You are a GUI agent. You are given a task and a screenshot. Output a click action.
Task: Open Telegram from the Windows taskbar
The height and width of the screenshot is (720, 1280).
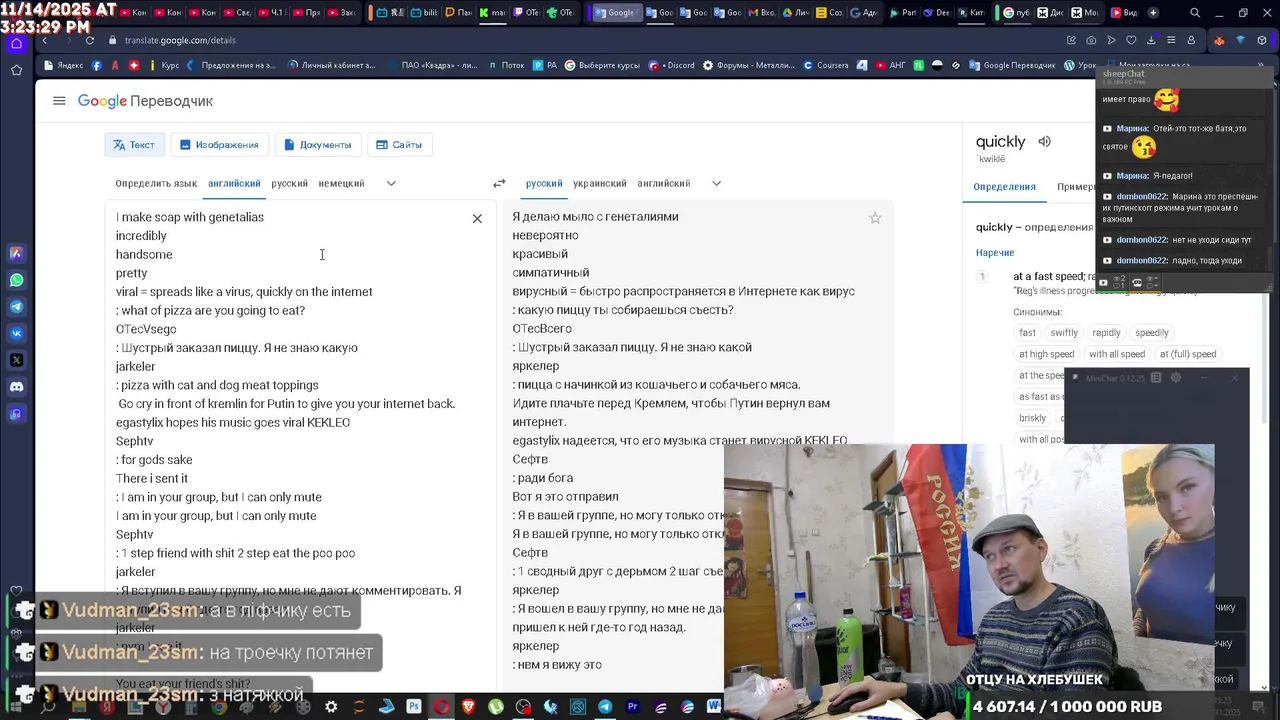tap(605, 707)
